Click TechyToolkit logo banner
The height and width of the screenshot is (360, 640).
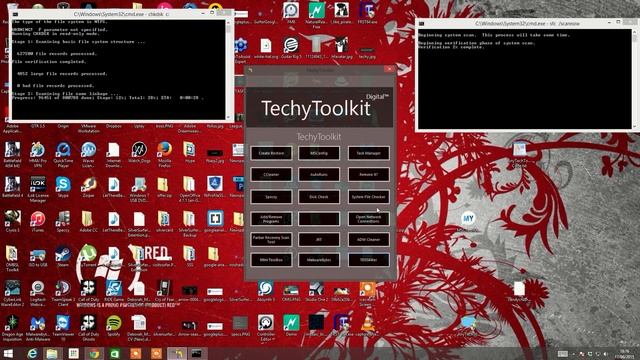pos(319,107)
